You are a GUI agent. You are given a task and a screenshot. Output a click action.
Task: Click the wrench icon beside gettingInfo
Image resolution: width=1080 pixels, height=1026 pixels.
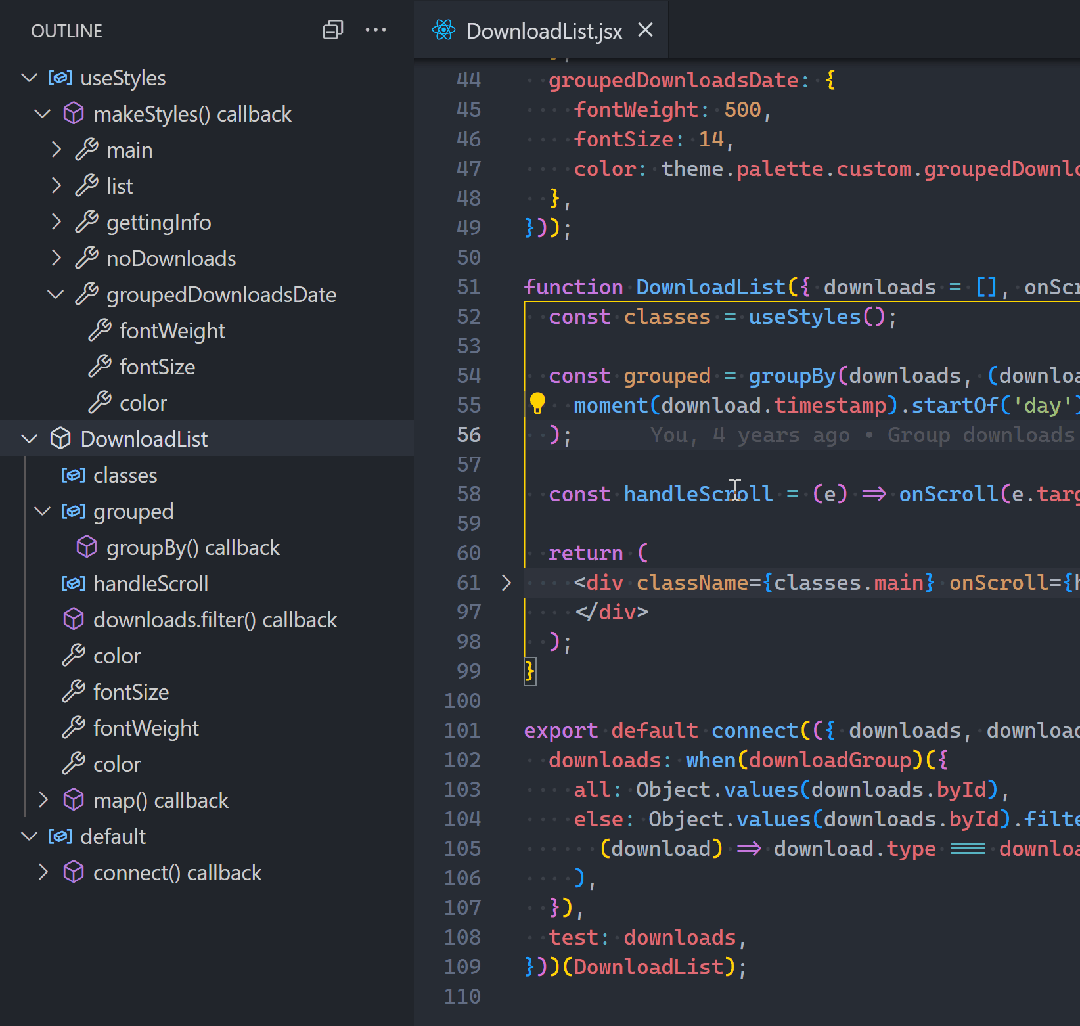87,222
